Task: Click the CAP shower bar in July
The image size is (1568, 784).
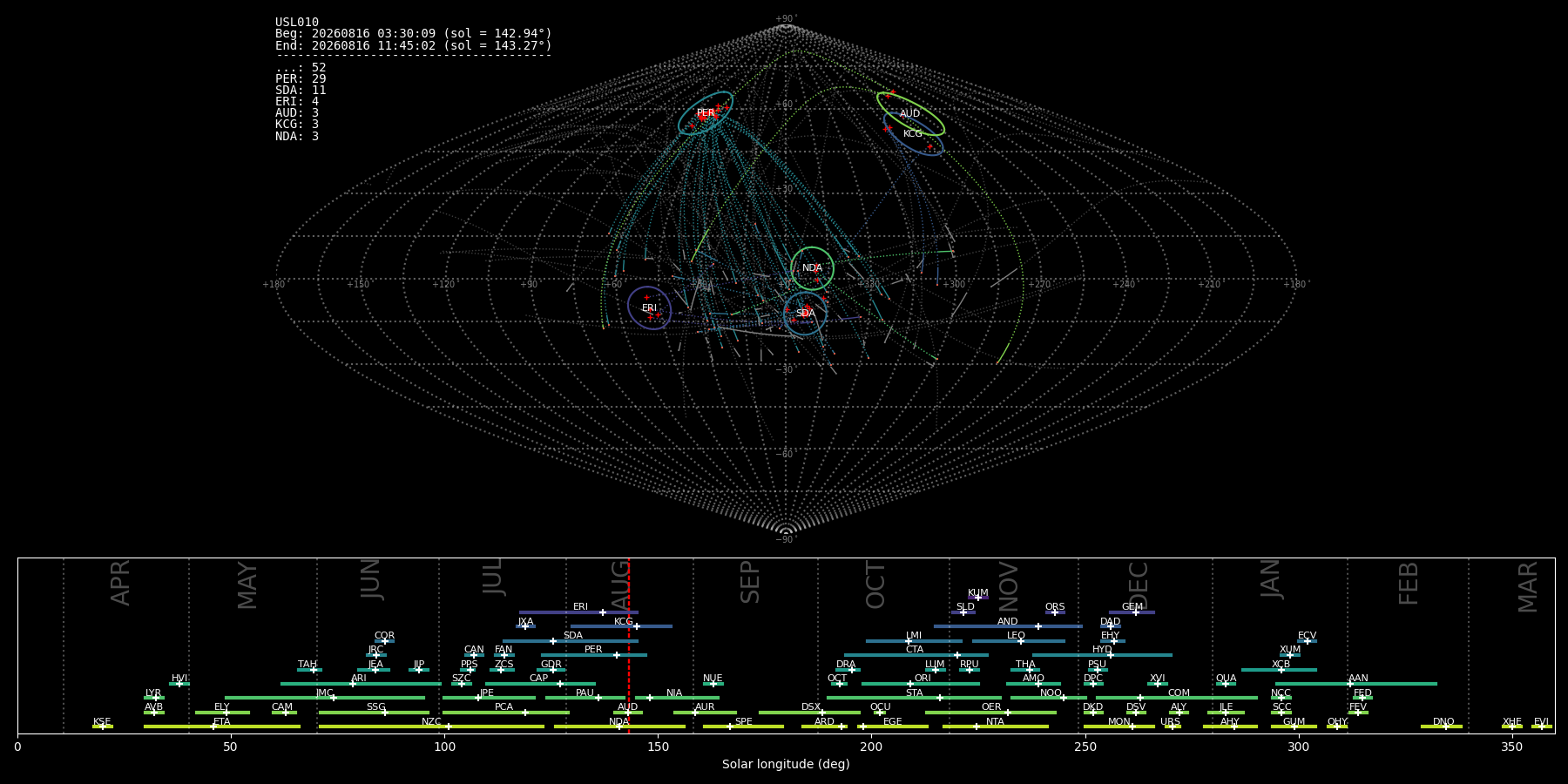Action: coord(540,684)
